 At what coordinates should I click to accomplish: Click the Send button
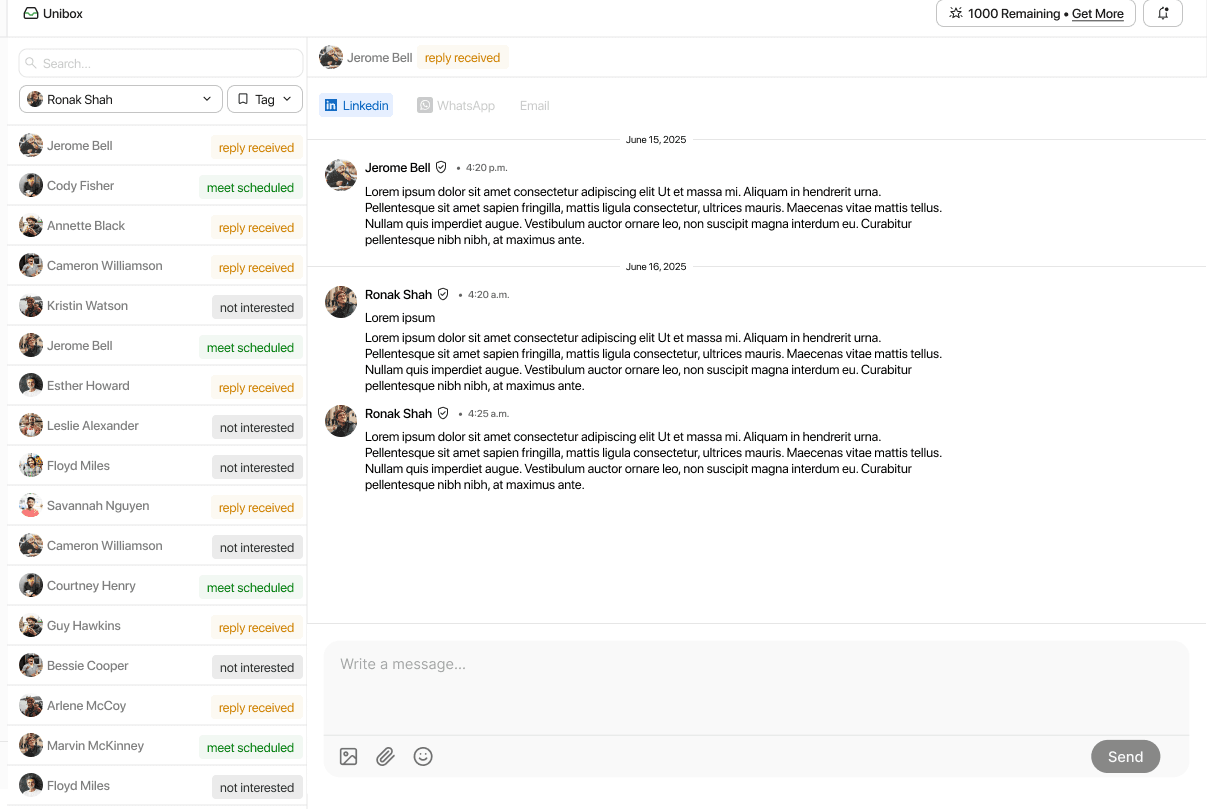pos(1125,756)
